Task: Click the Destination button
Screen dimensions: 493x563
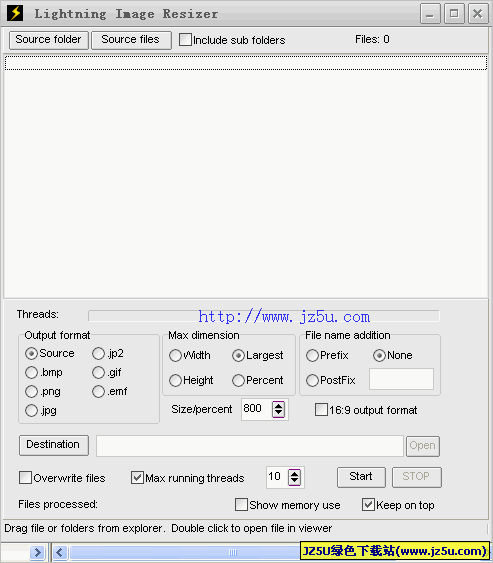Action: (x=54, y=445)
